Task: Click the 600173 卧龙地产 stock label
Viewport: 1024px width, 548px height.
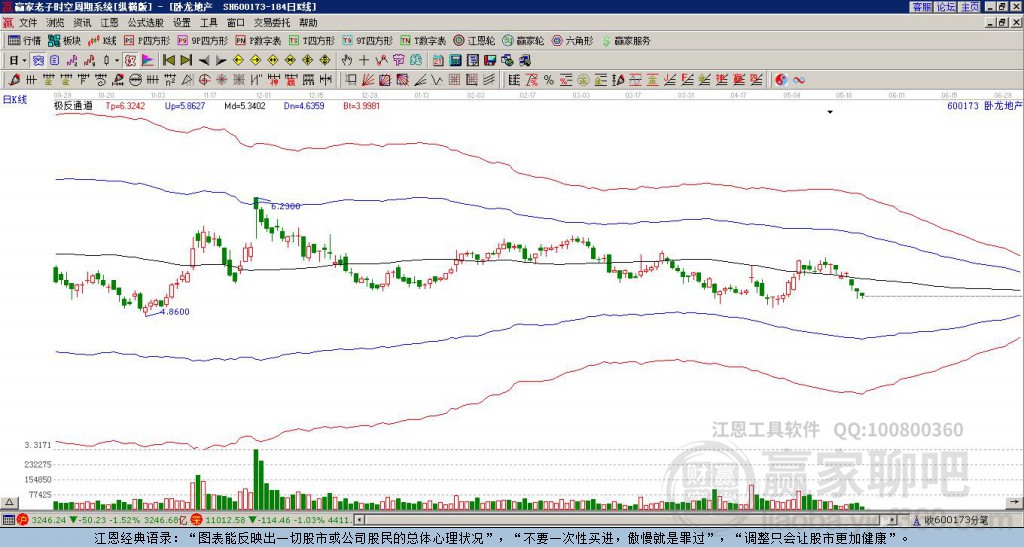Action: [x=984, y=105]
